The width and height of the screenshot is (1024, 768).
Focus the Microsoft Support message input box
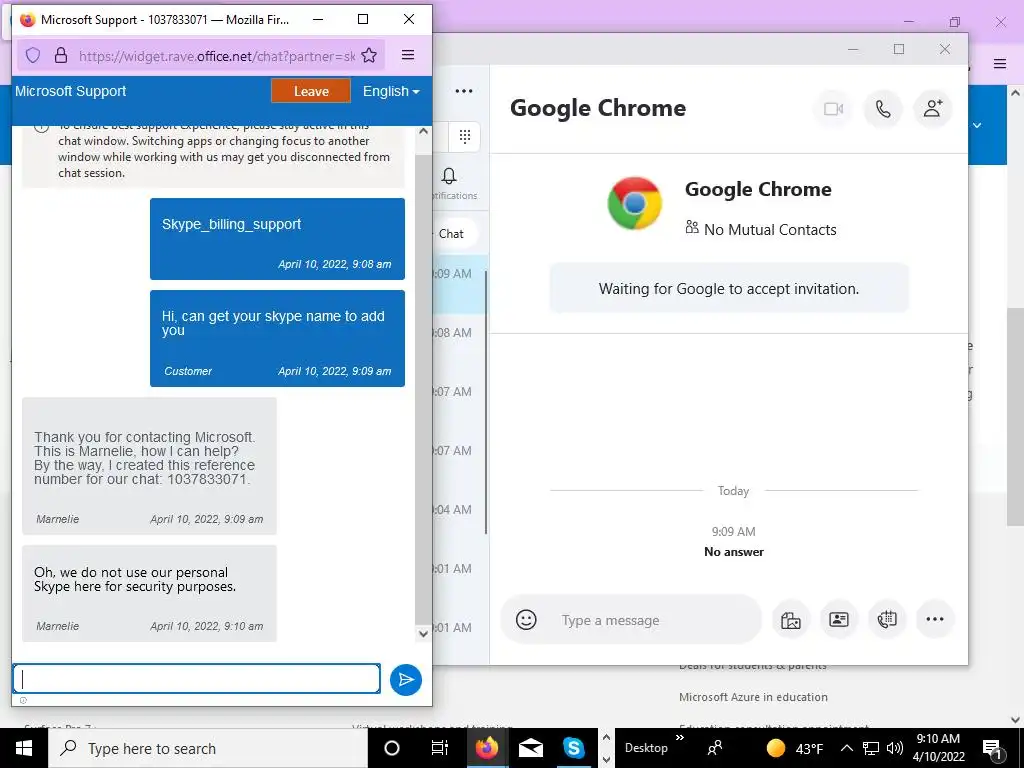(x=197, y=679)
